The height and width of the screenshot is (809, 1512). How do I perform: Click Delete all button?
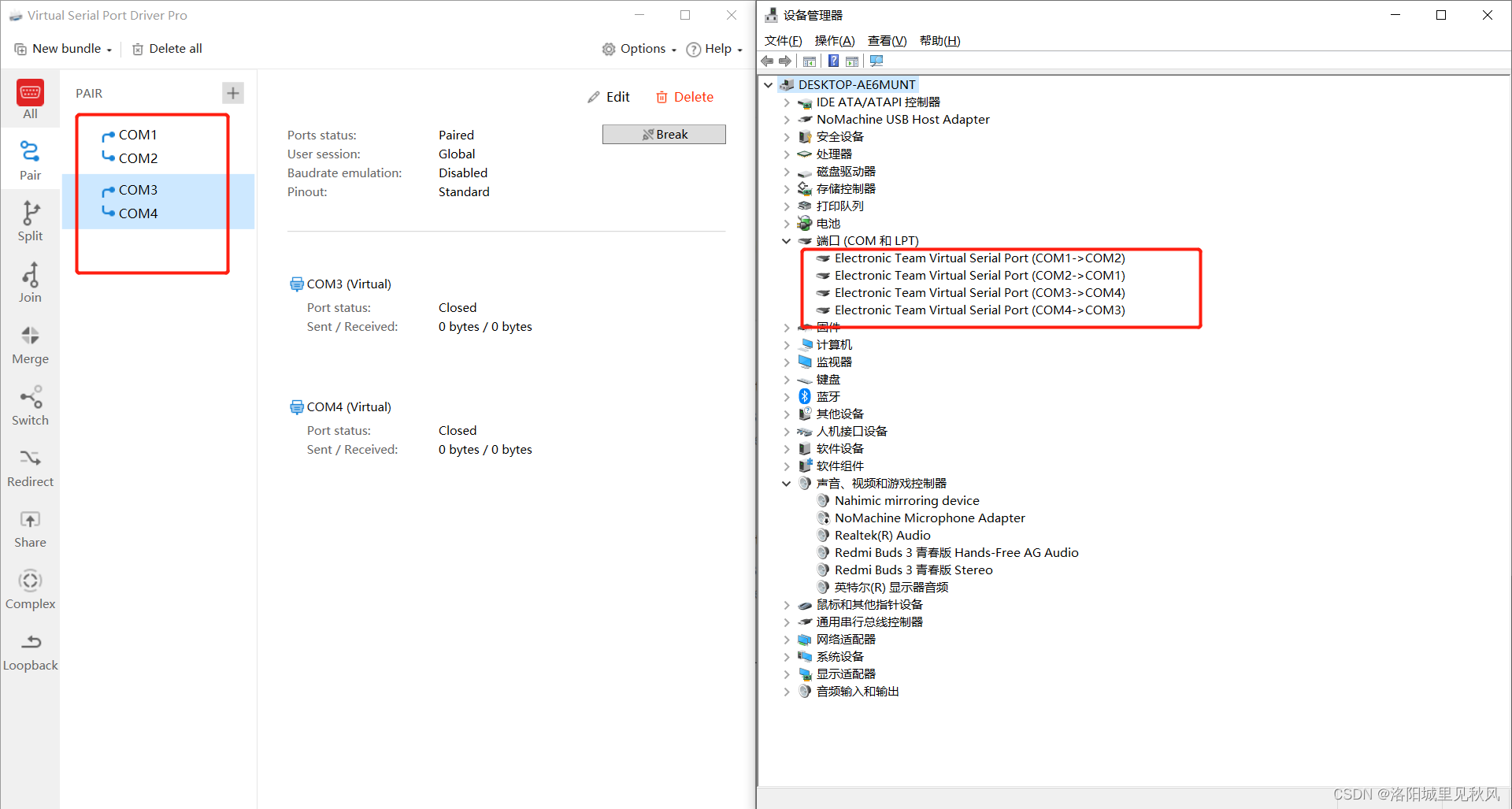point(167,49)
